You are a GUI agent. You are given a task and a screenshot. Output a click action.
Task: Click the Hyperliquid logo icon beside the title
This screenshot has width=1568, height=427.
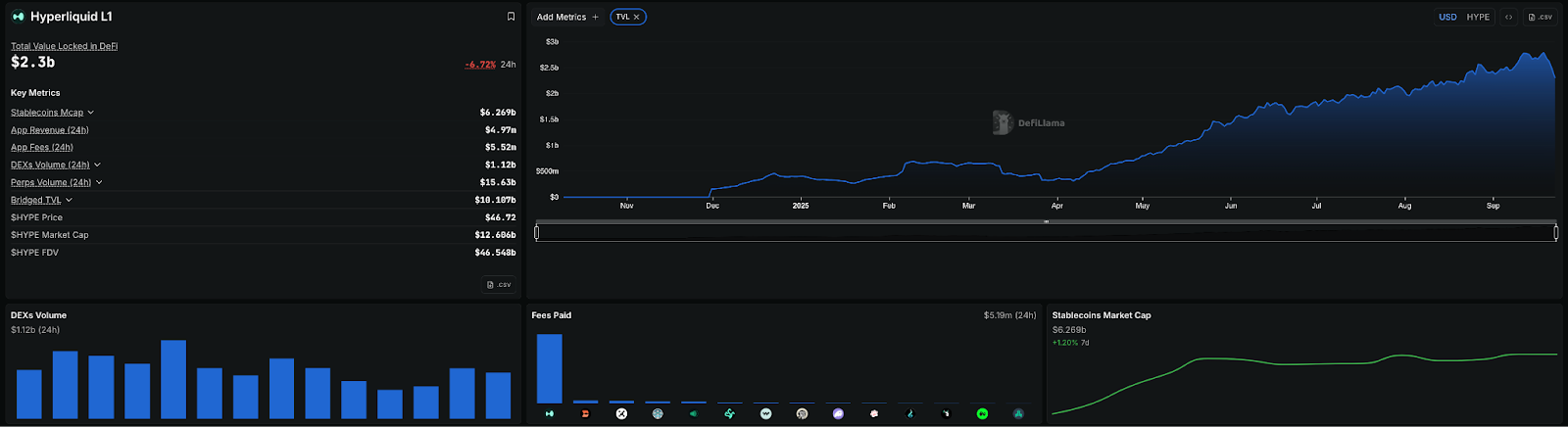[x=18, y=17]
